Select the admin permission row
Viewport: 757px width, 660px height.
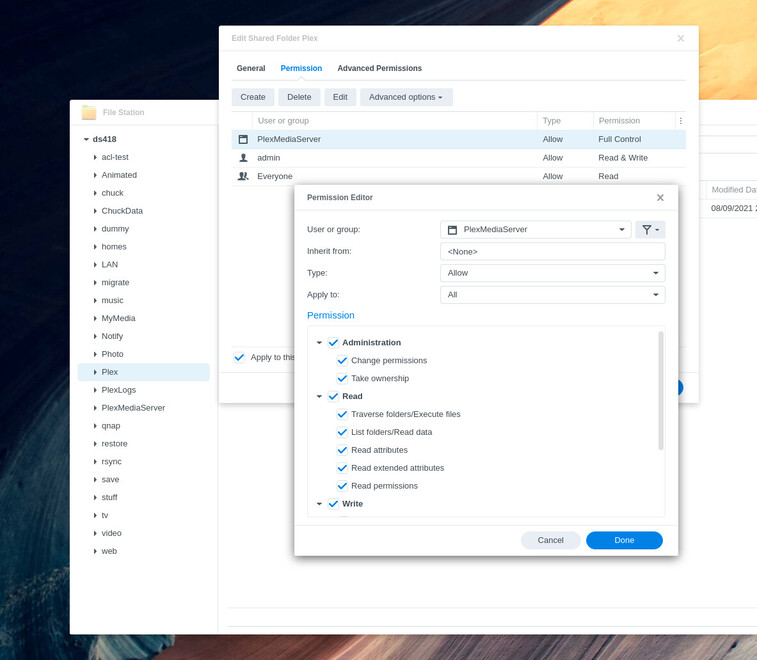(x=458, y=157)
